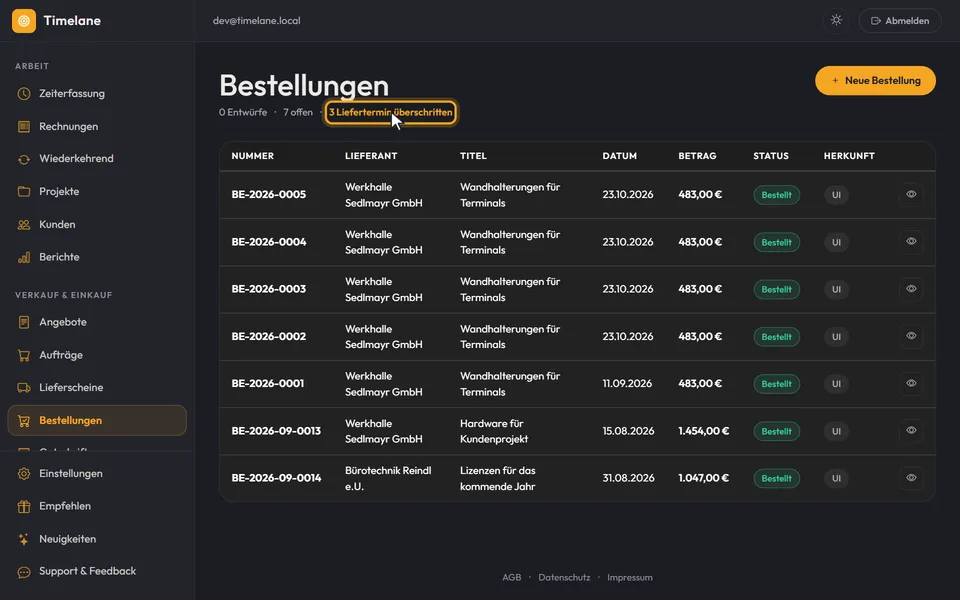This screenshot has width=960, height=600.
Task: View order BE-2026-09-0013 via eye icon
Action: click(911, 430)
